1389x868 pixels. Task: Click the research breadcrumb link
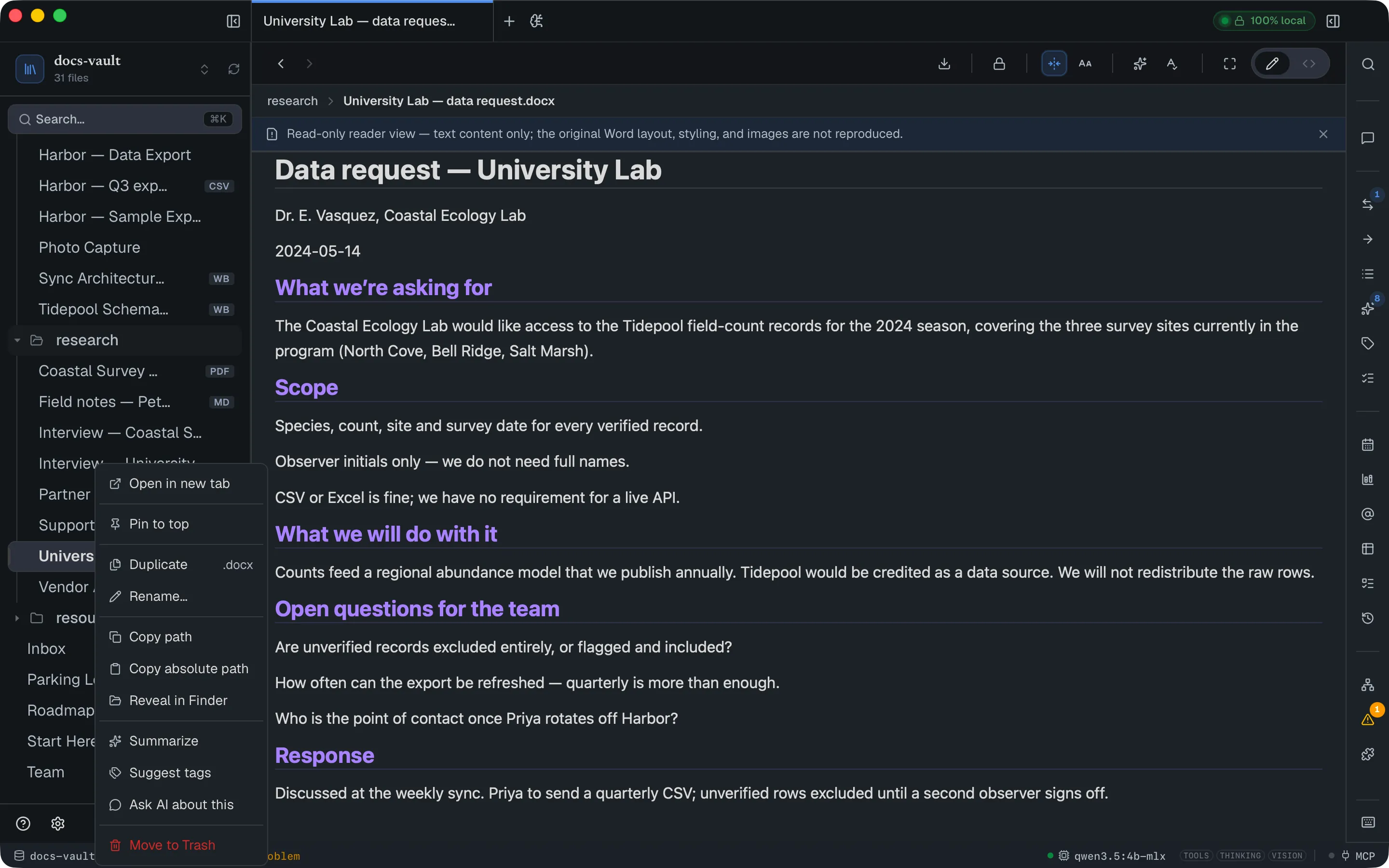coord(292,101)
